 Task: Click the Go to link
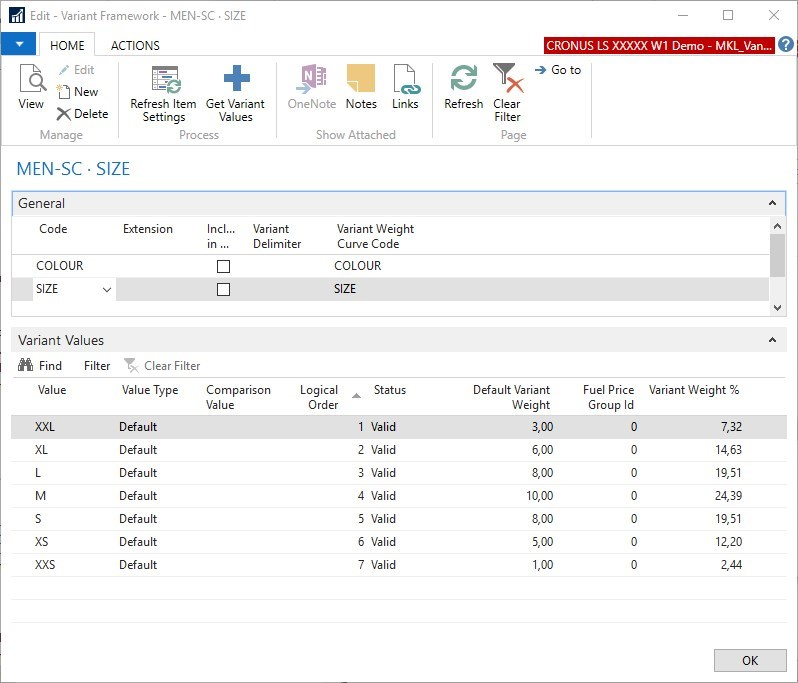[558, 70]
